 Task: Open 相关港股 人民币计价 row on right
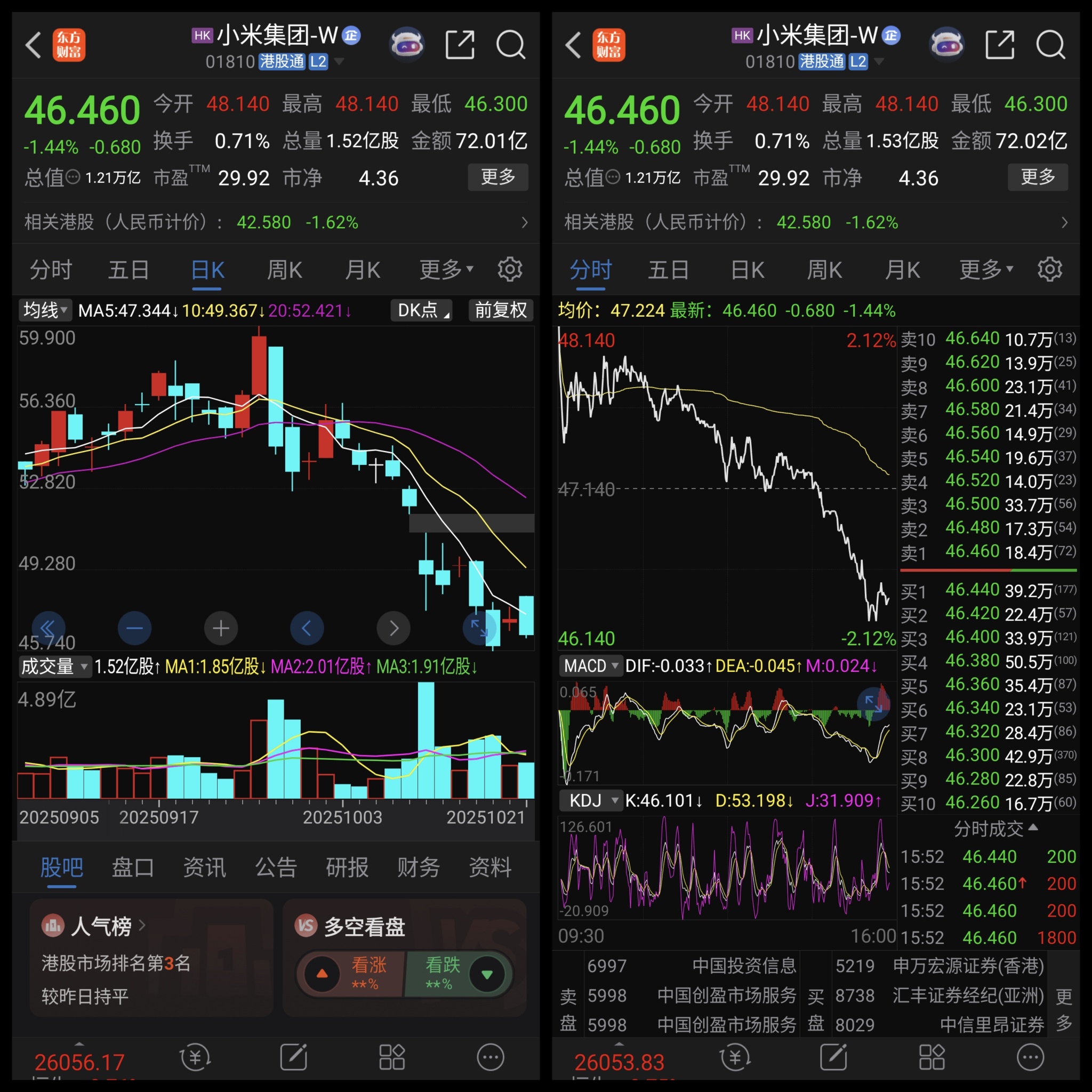[815, 222]
